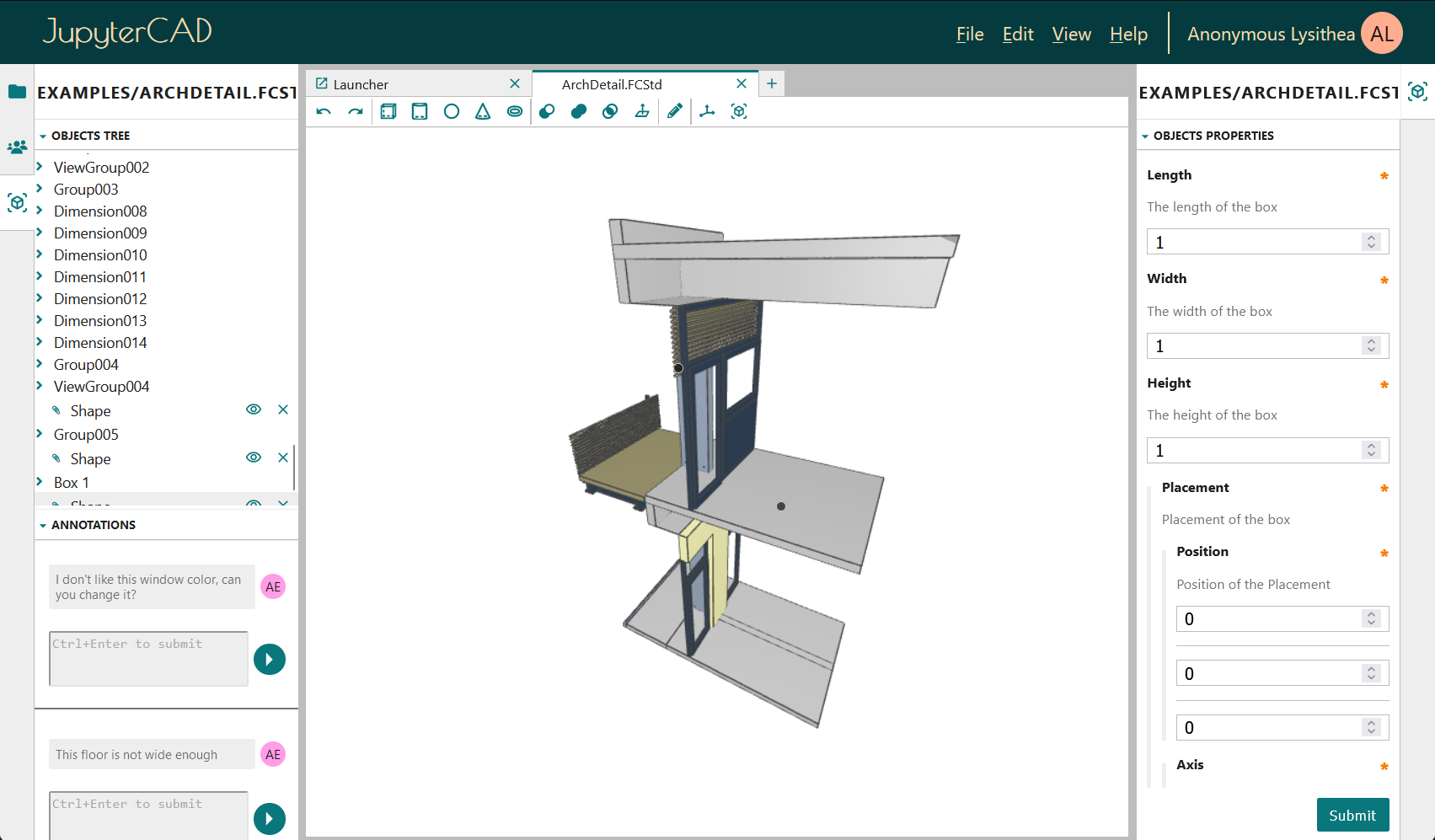Open the collaborators sidebar people icon
The image size is (1435, 840).
tap(17, 147)
